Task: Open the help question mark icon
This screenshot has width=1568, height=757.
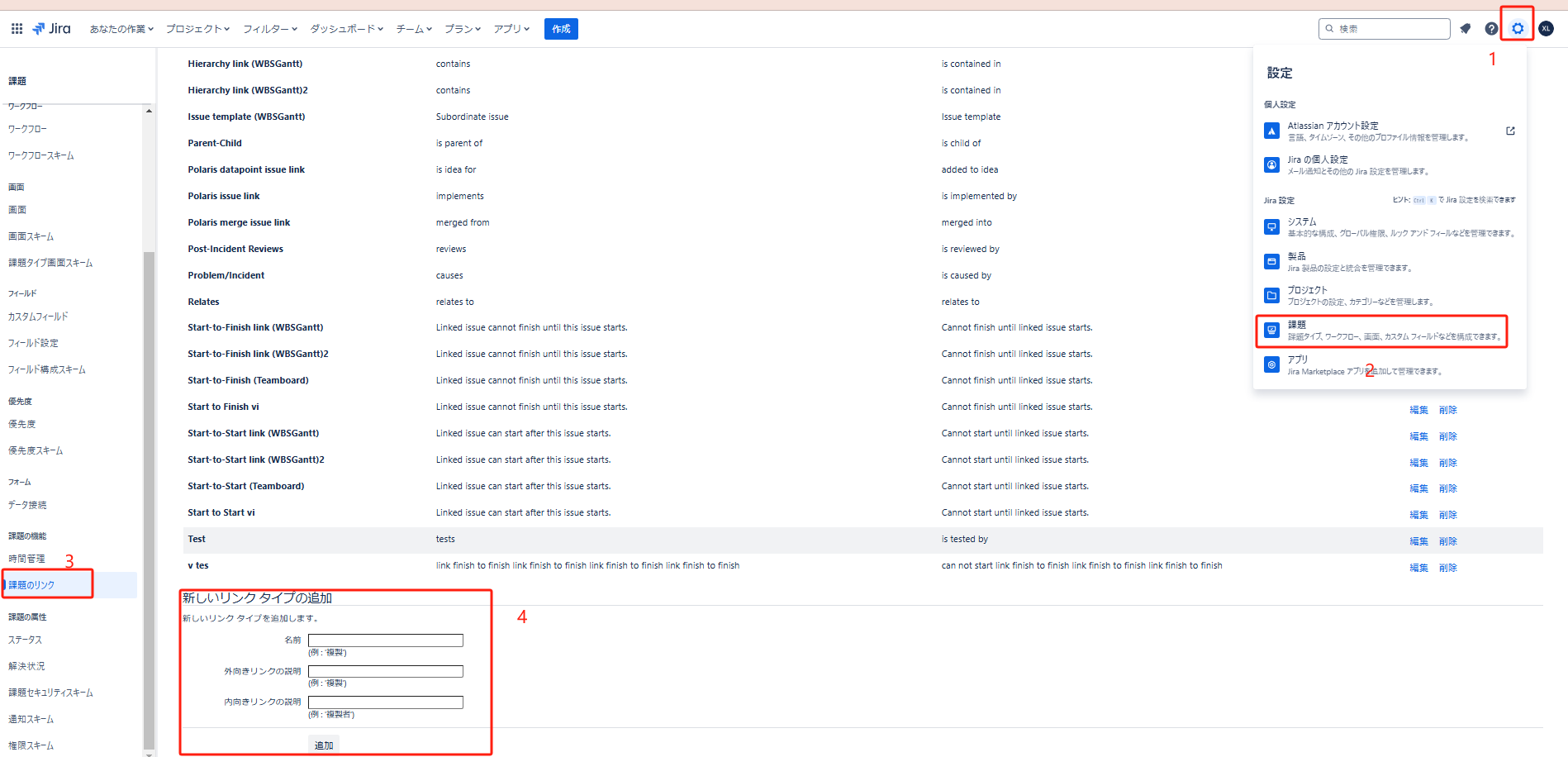Action: [x=1491, y=29]
